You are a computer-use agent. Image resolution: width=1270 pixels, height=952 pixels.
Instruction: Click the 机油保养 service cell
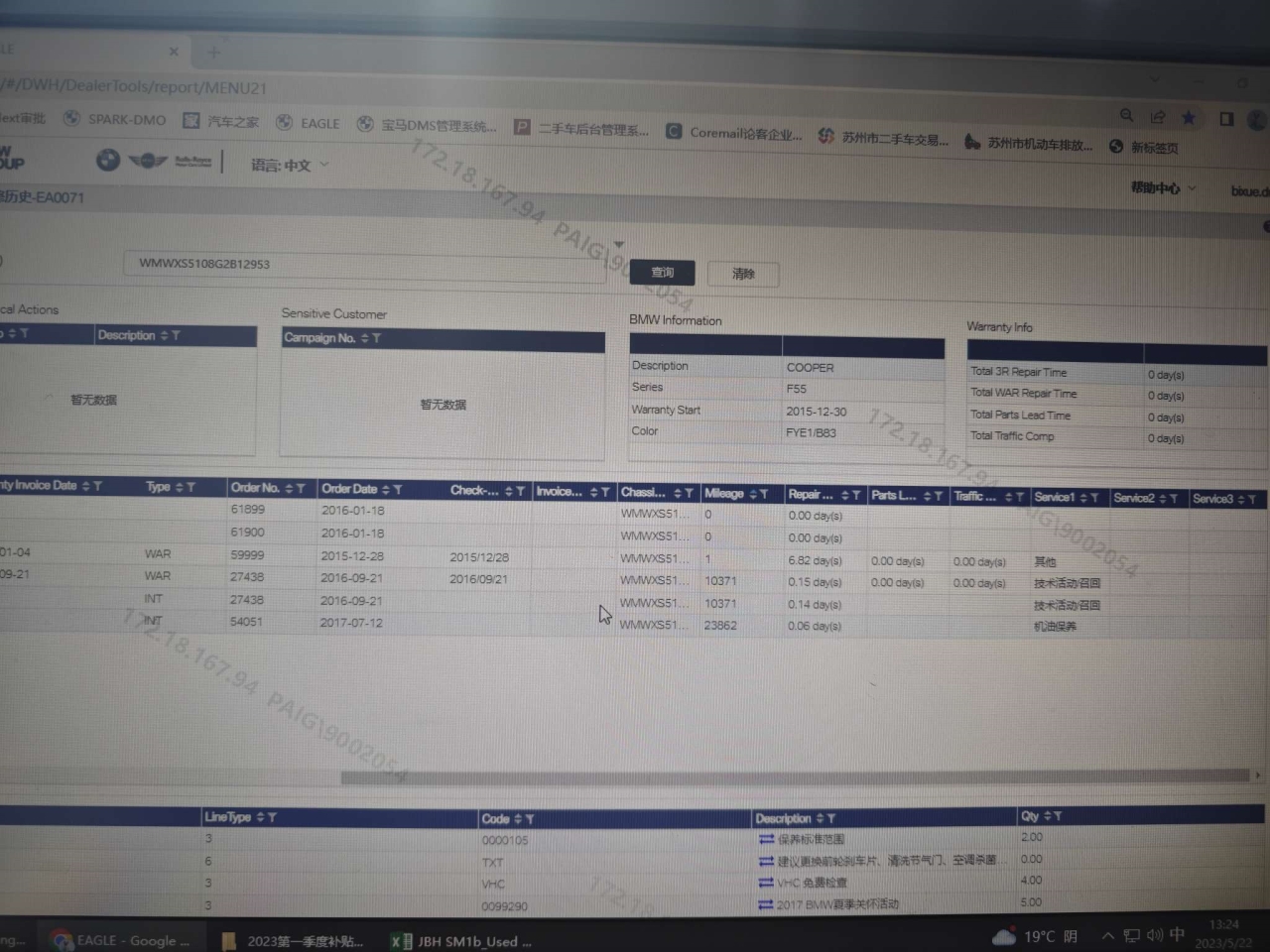pyautogui.click(x=1055, y=627)
